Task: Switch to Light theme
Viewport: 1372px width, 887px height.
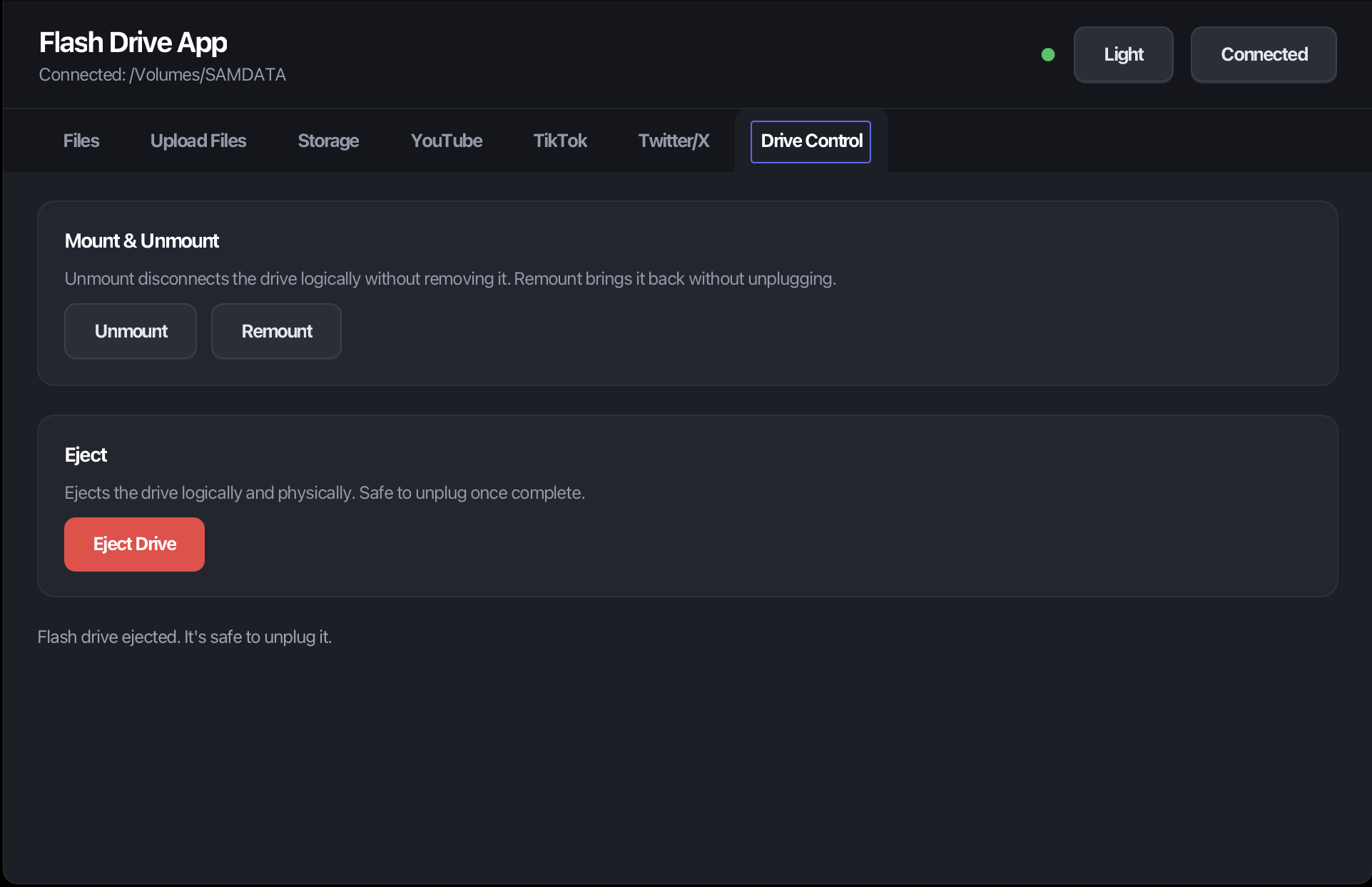Action: [x=1124, y=55]
